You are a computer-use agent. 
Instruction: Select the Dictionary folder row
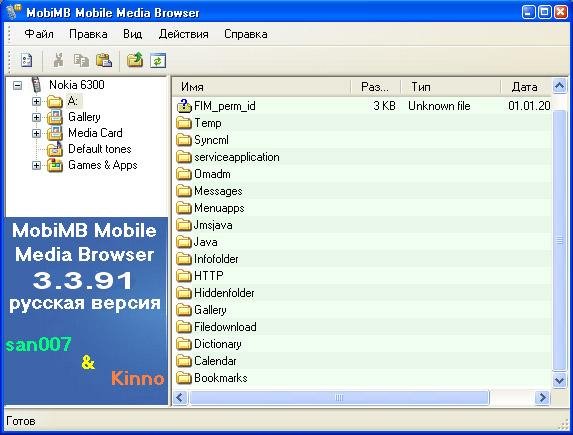pyautogui.click(x=362, y=344)
